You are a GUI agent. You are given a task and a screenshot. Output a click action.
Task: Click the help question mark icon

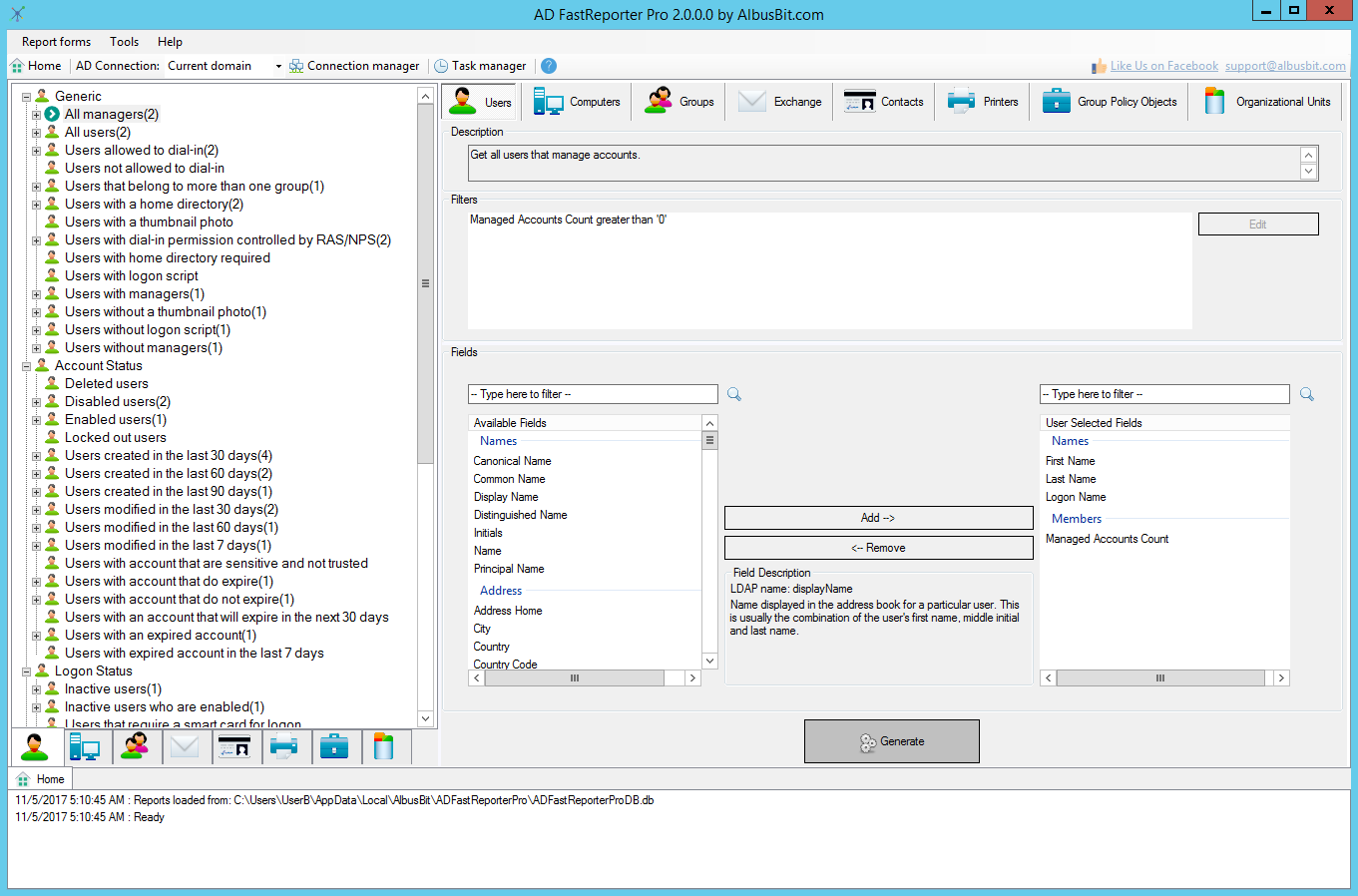(x=549, y=66)
